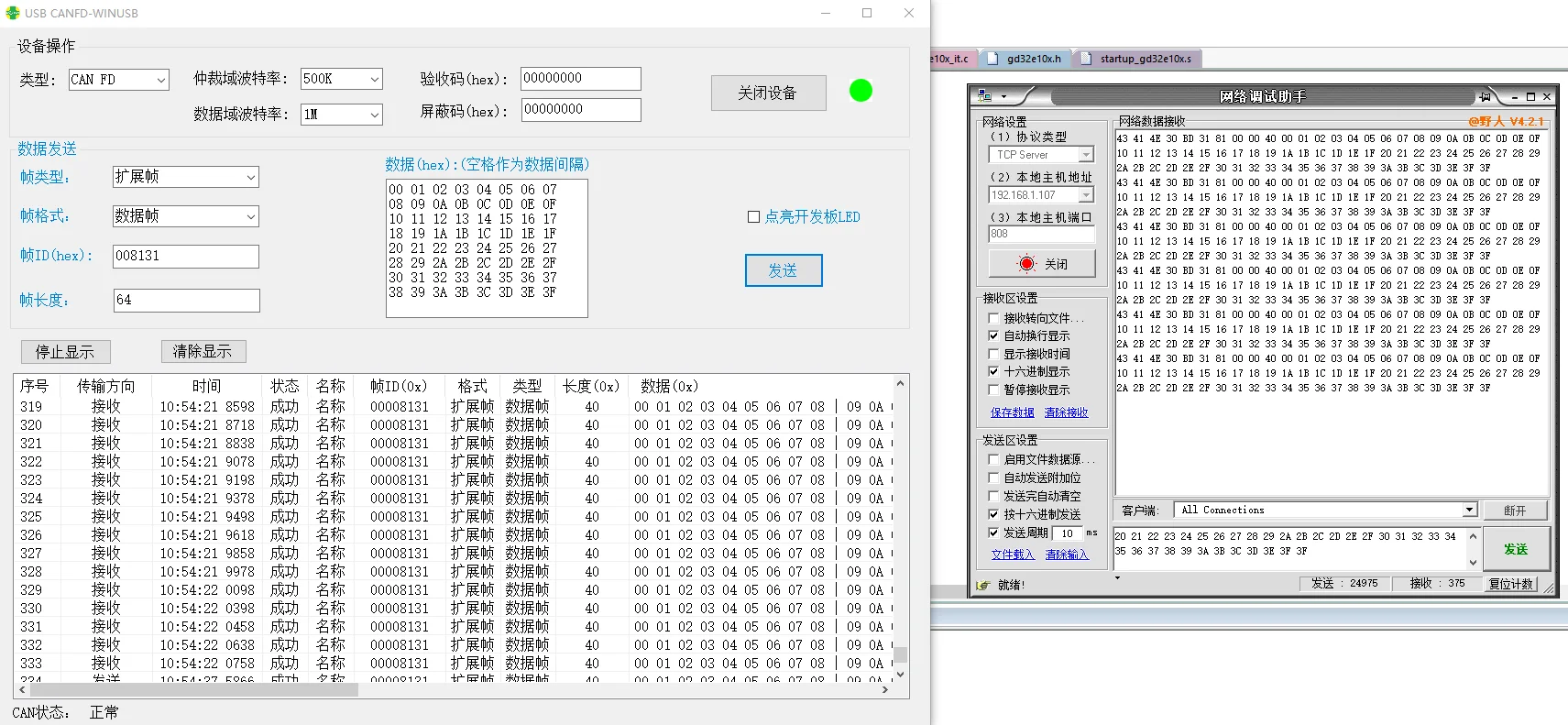Click the CAN log table scroll-up arrow
Viewport: 1568px width, 725px height.
[900, 383]
